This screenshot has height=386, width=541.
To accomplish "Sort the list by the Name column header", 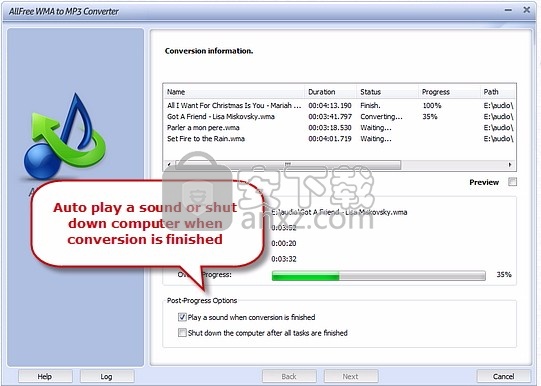I will 234,92.
